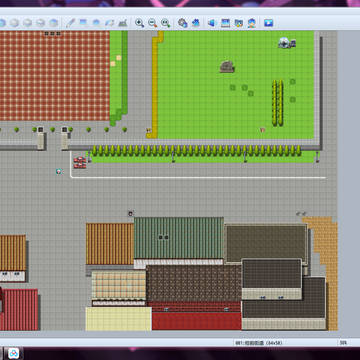This screenshot has height=360, width=360.
Task: Zoom in on the map
Action: 139,23
